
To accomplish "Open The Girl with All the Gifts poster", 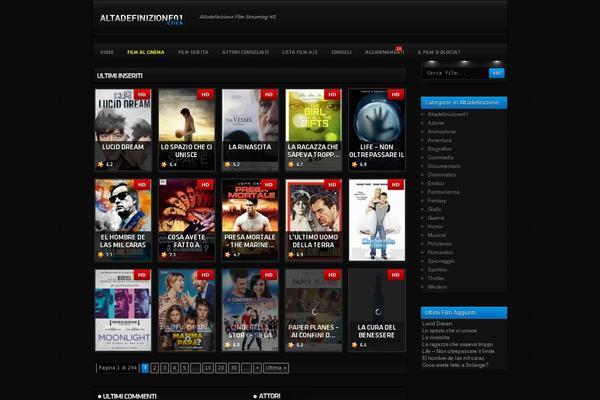I will click(x=314, y=130).
